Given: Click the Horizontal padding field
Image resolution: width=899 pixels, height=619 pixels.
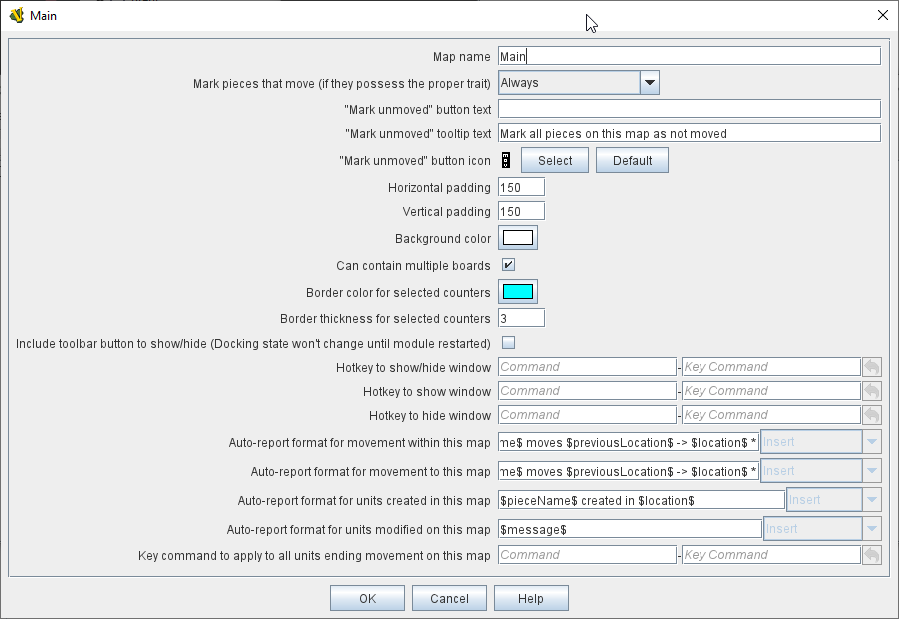Looking at the screenshot, I should pyautogui.click(x=521, y=187).
